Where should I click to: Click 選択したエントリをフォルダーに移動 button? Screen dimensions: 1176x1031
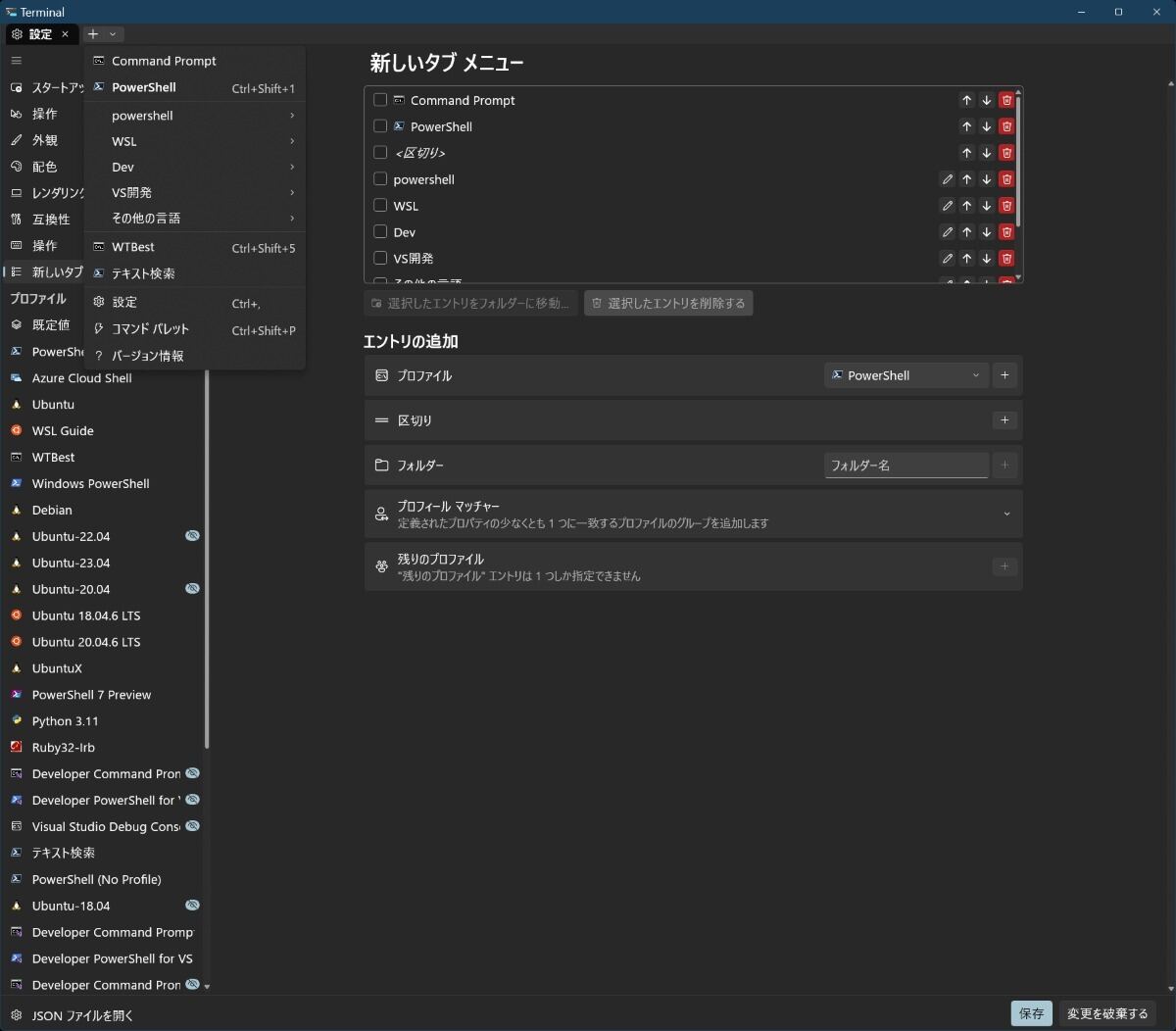pos(470,303)
